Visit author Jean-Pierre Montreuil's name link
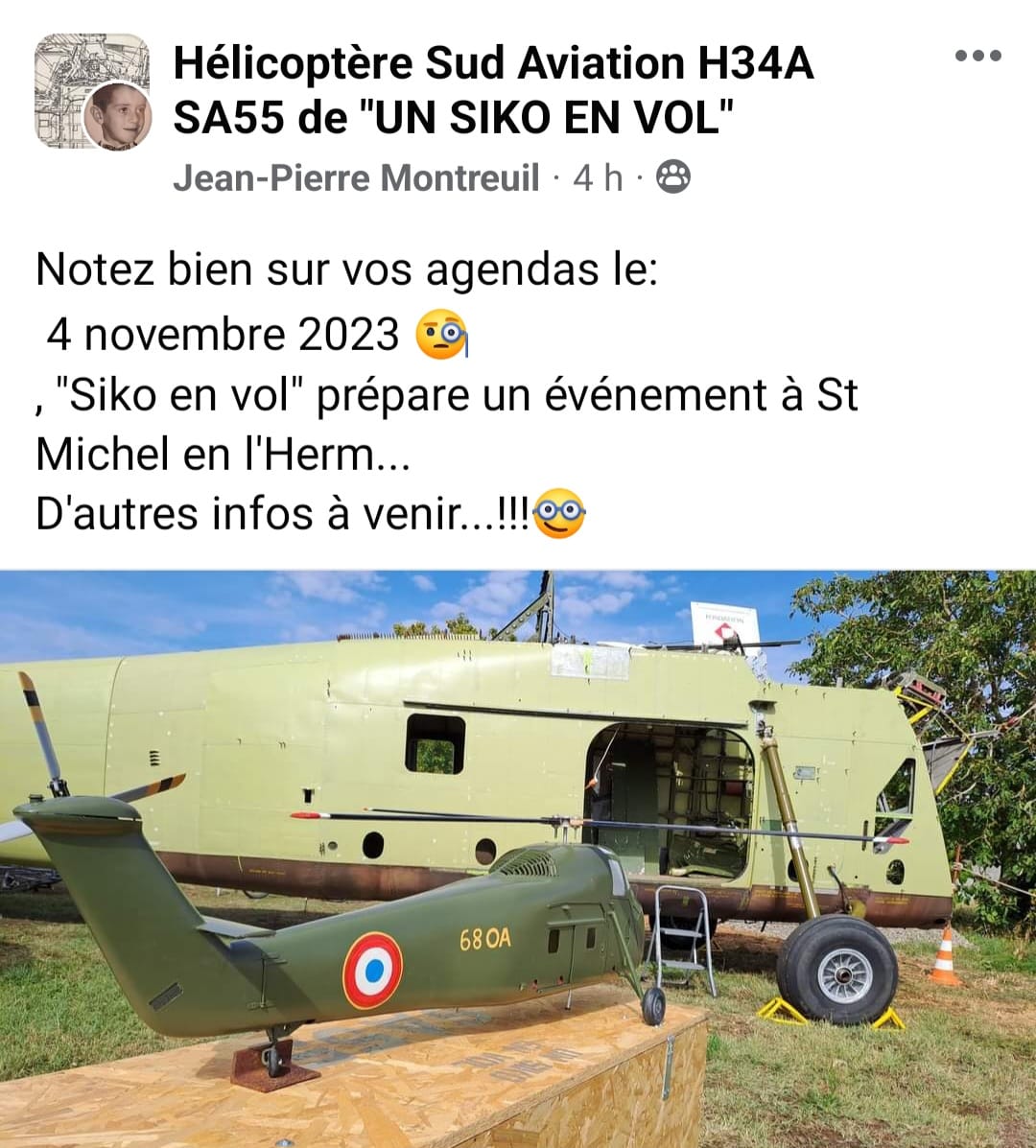Viewport: 1036px width, 1148px height. coord(356,178)
